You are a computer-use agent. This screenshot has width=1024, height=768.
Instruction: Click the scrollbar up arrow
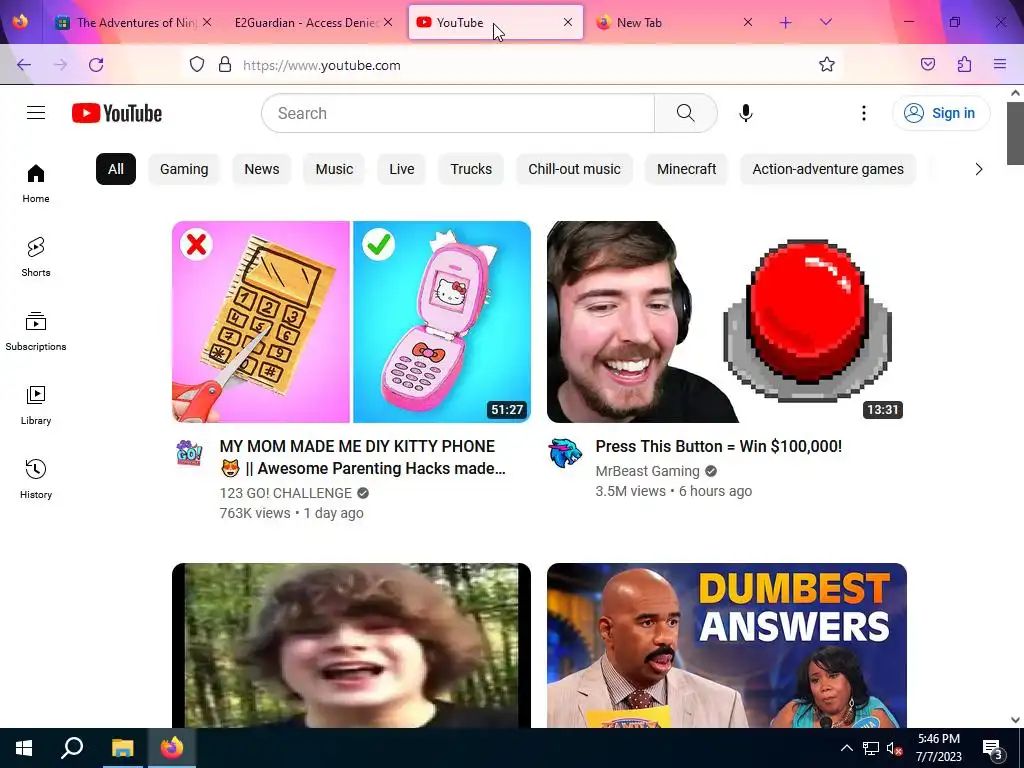point(1015,93)
